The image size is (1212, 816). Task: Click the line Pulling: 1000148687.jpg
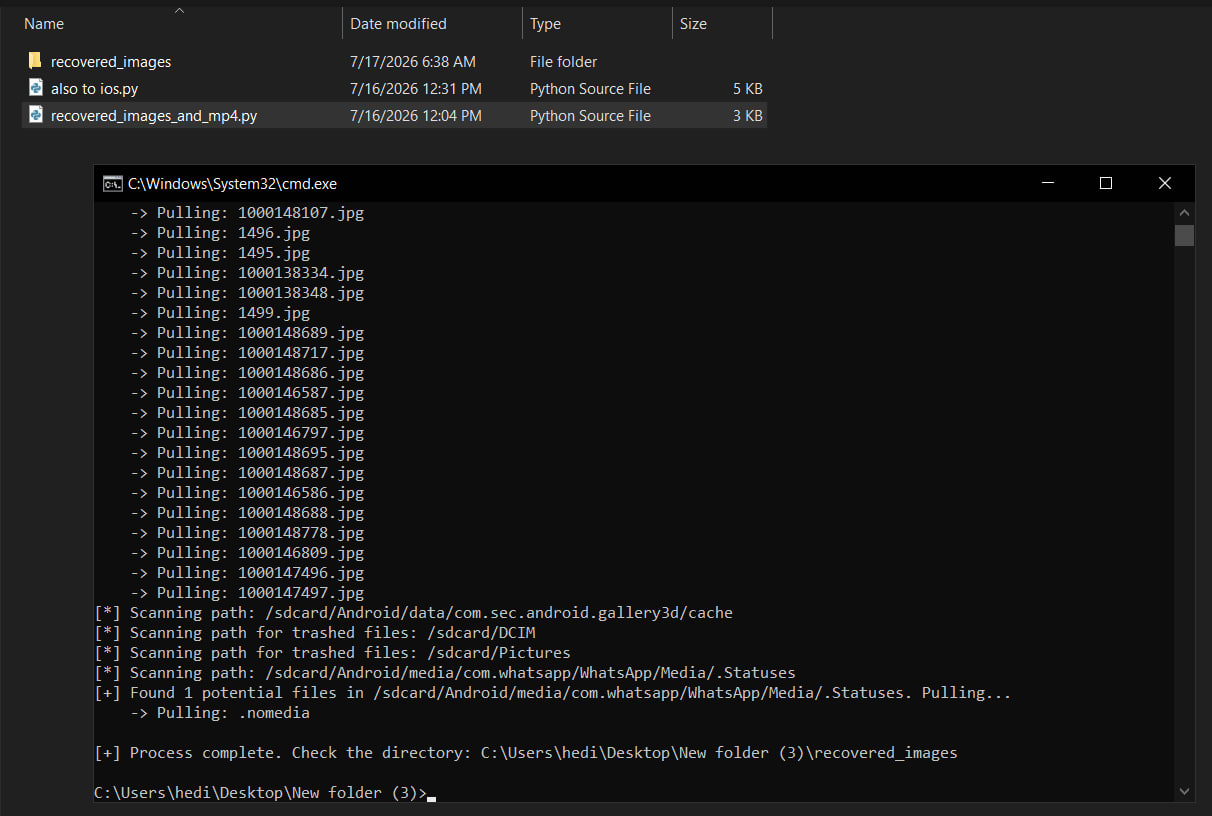coord(247,473)
